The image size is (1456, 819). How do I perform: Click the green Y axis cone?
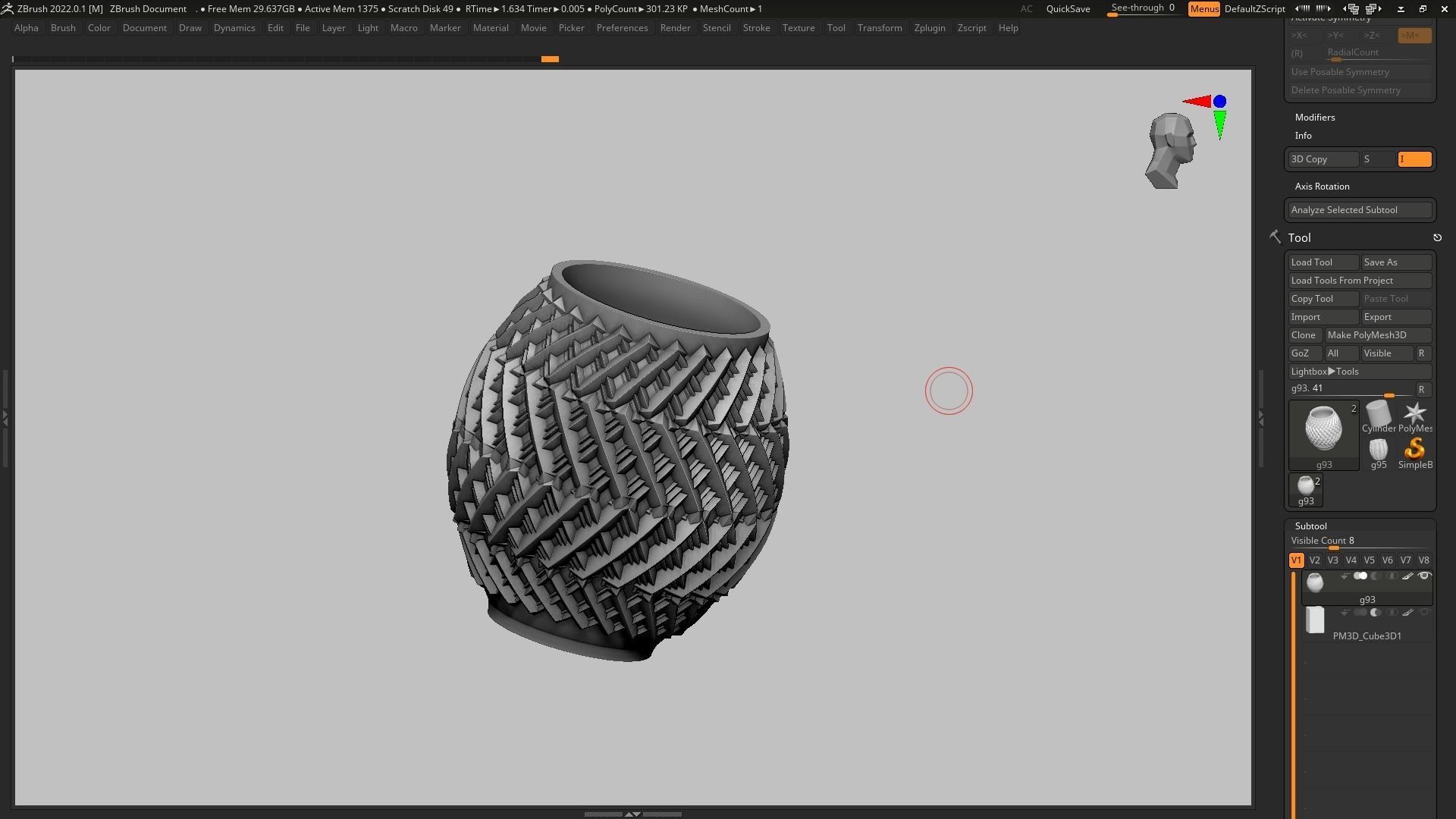(x=1219, y=125)
